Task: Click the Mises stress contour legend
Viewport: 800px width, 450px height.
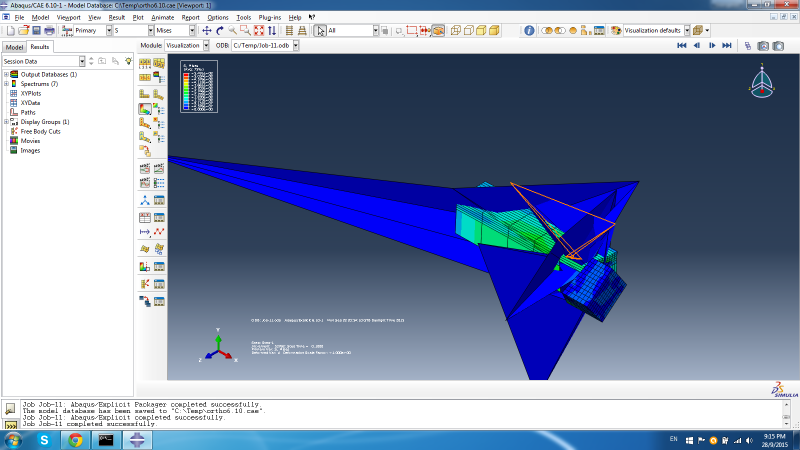Action: pyautogui.click(x=199, y=86)
